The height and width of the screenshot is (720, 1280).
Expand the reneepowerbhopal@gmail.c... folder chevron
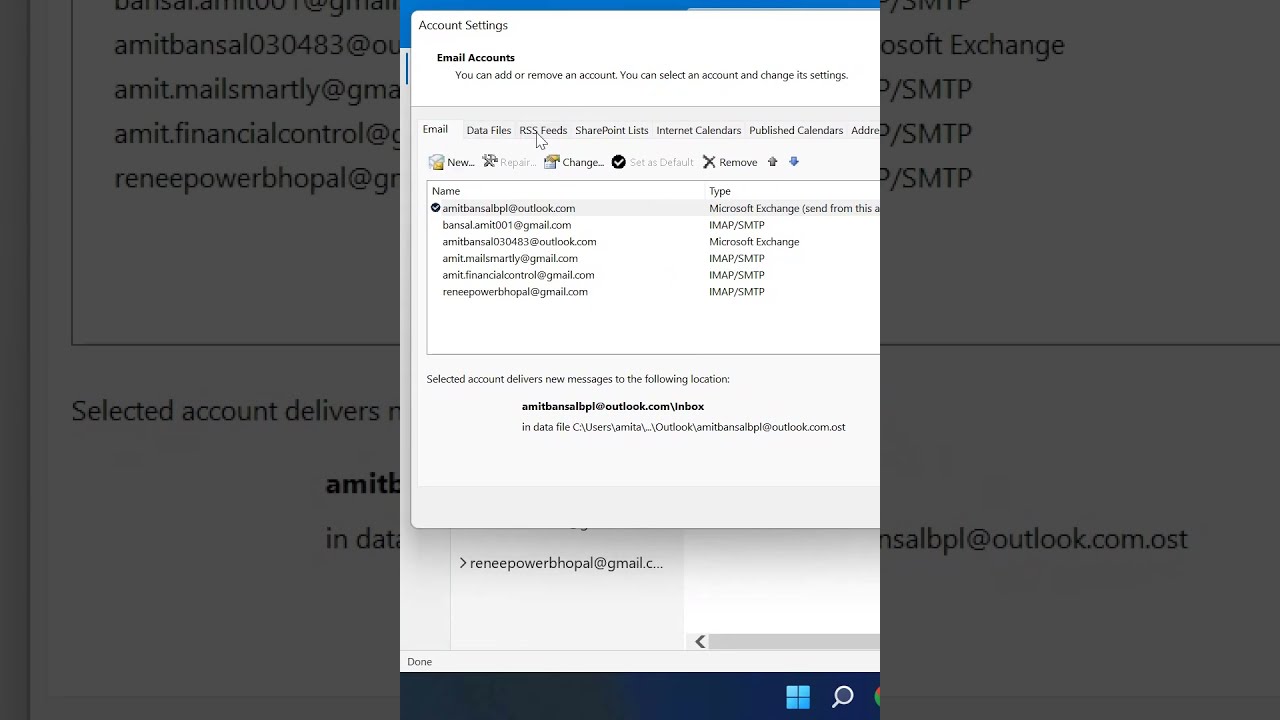pyautogui.click(x=463, y=563)
